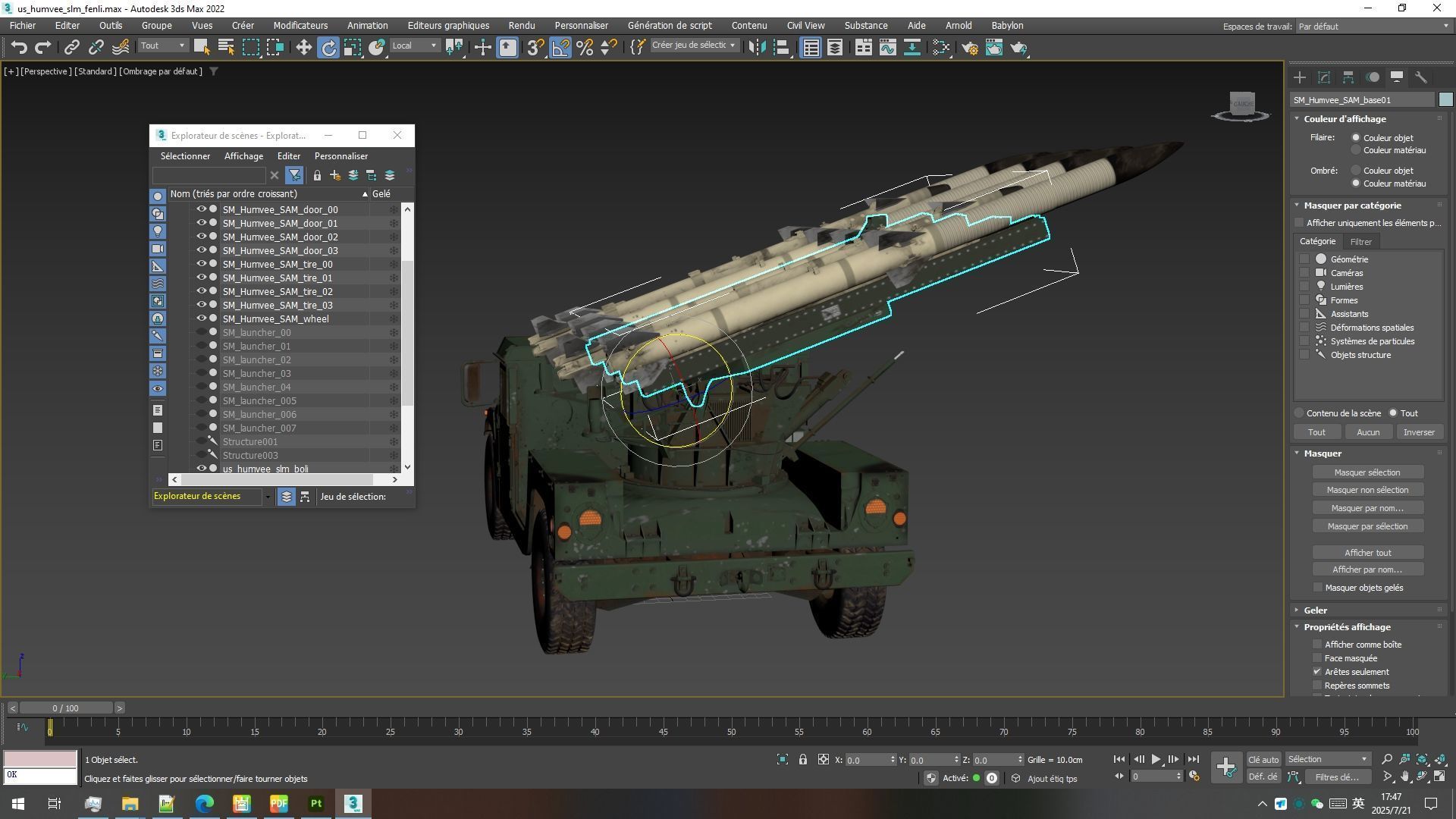Activate the Select Object tool

pos(201,48)
